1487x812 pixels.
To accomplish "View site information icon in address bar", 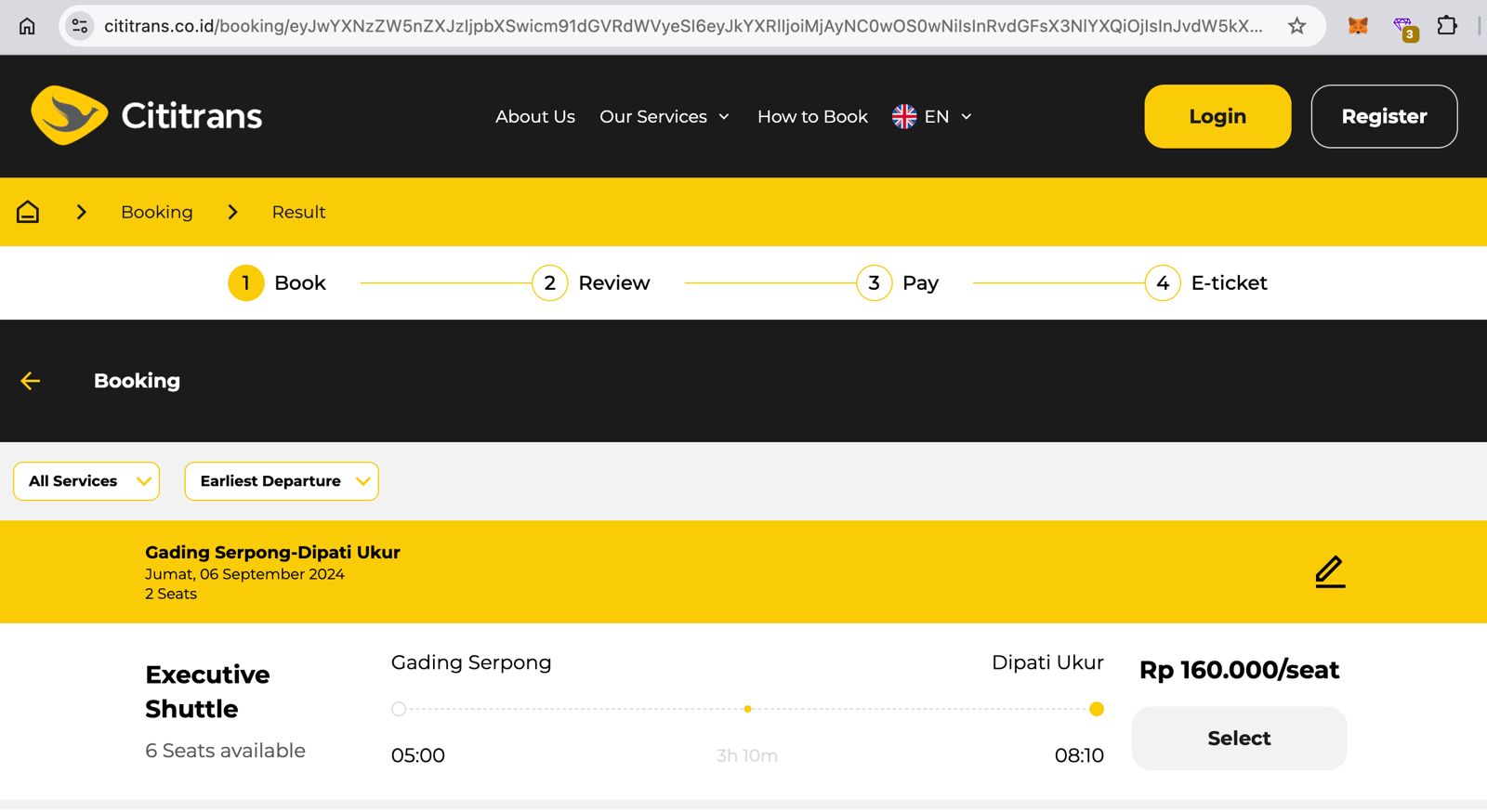I will tap(81, 26).
